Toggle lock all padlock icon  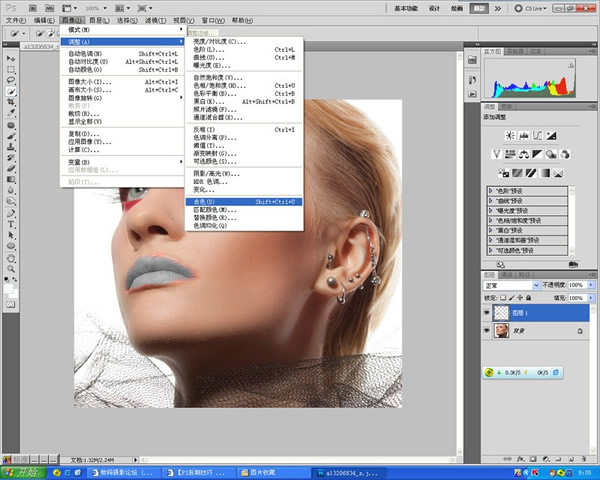(x=528, y=297)
